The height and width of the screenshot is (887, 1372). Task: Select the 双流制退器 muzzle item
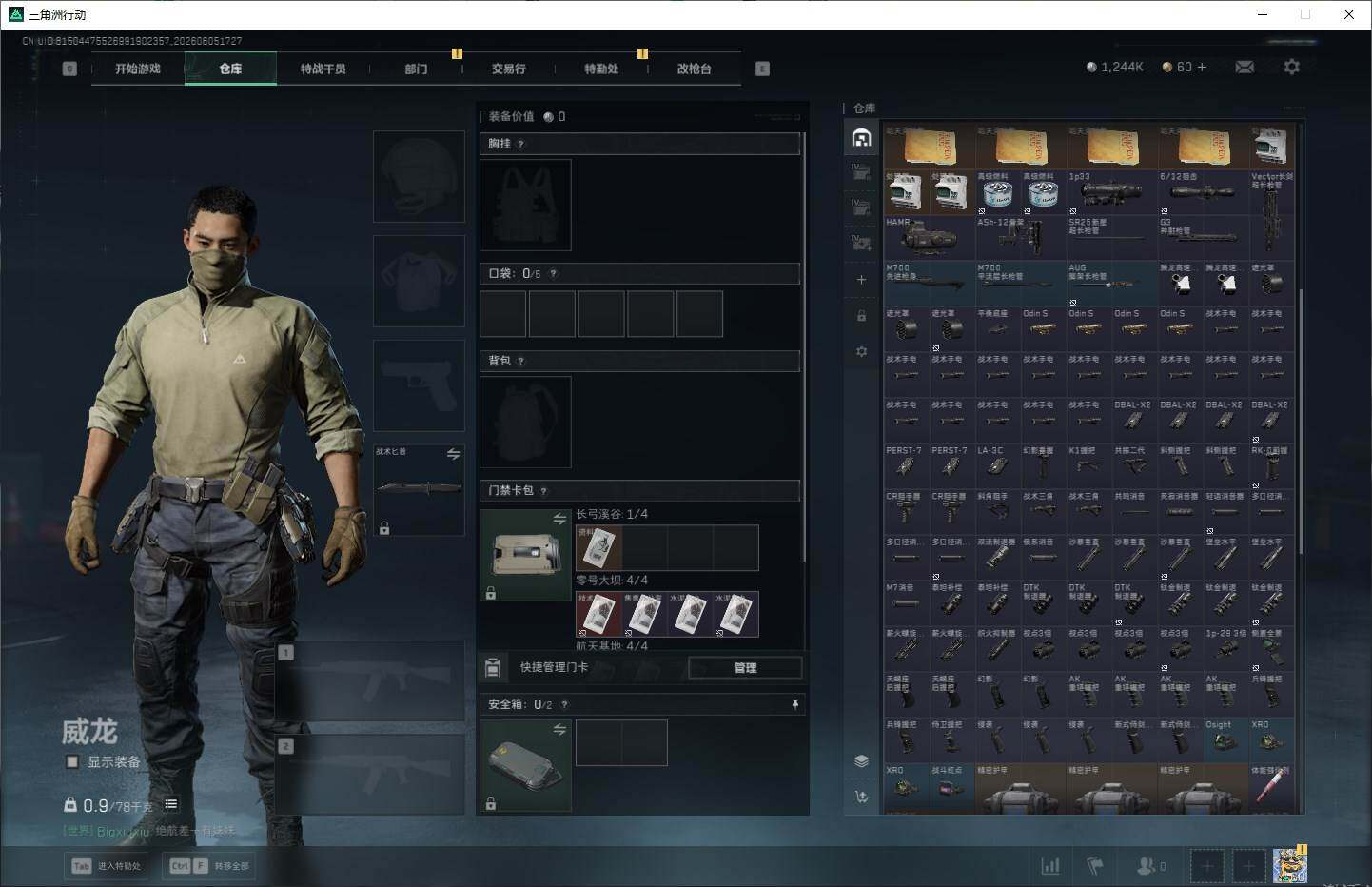point(997,557)
